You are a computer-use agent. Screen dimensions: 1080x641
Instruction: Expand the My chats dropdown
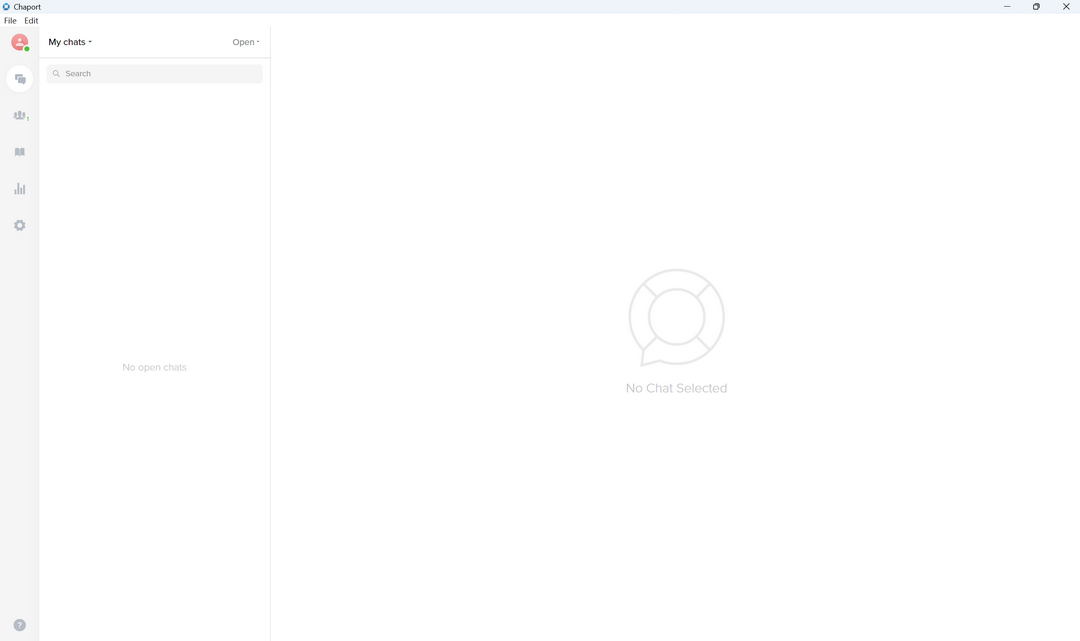pyautogui.click(x=70, y=42)
